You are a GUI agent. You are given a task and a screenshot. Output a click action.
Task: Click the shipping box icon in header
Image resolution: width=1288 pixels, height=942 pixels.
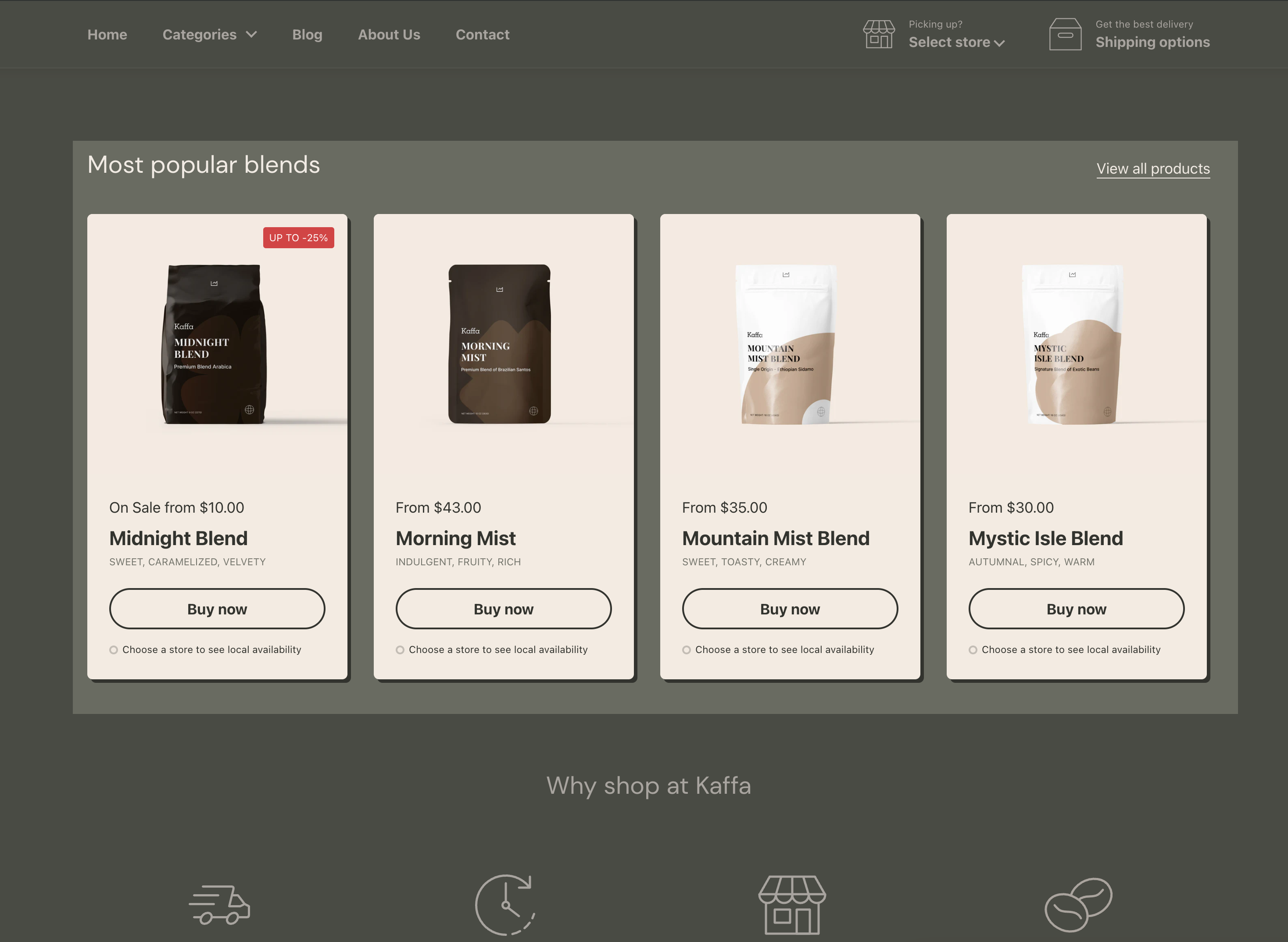1065,34
